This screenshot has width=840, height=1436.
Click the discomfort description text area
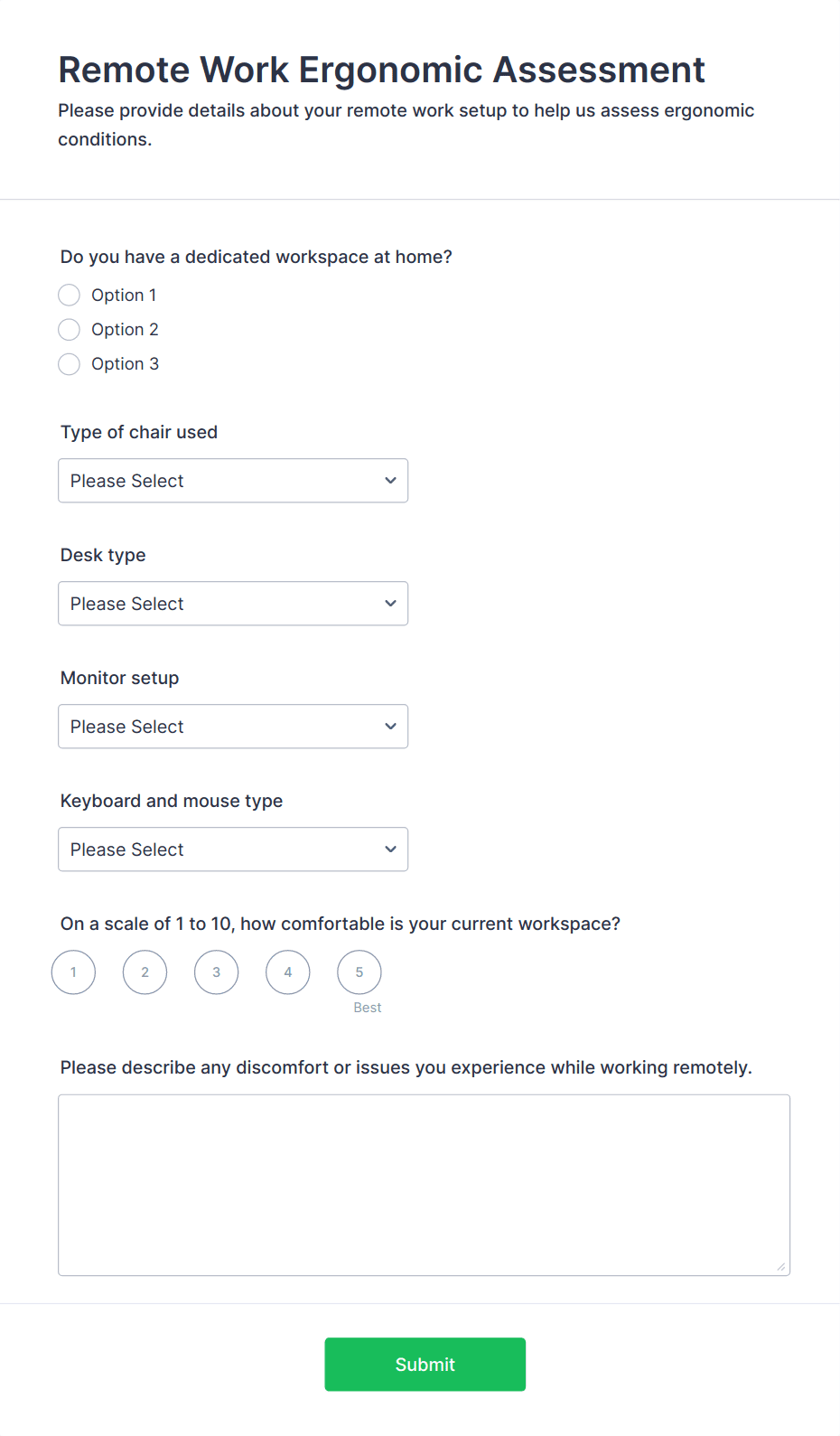point(424,1185)
